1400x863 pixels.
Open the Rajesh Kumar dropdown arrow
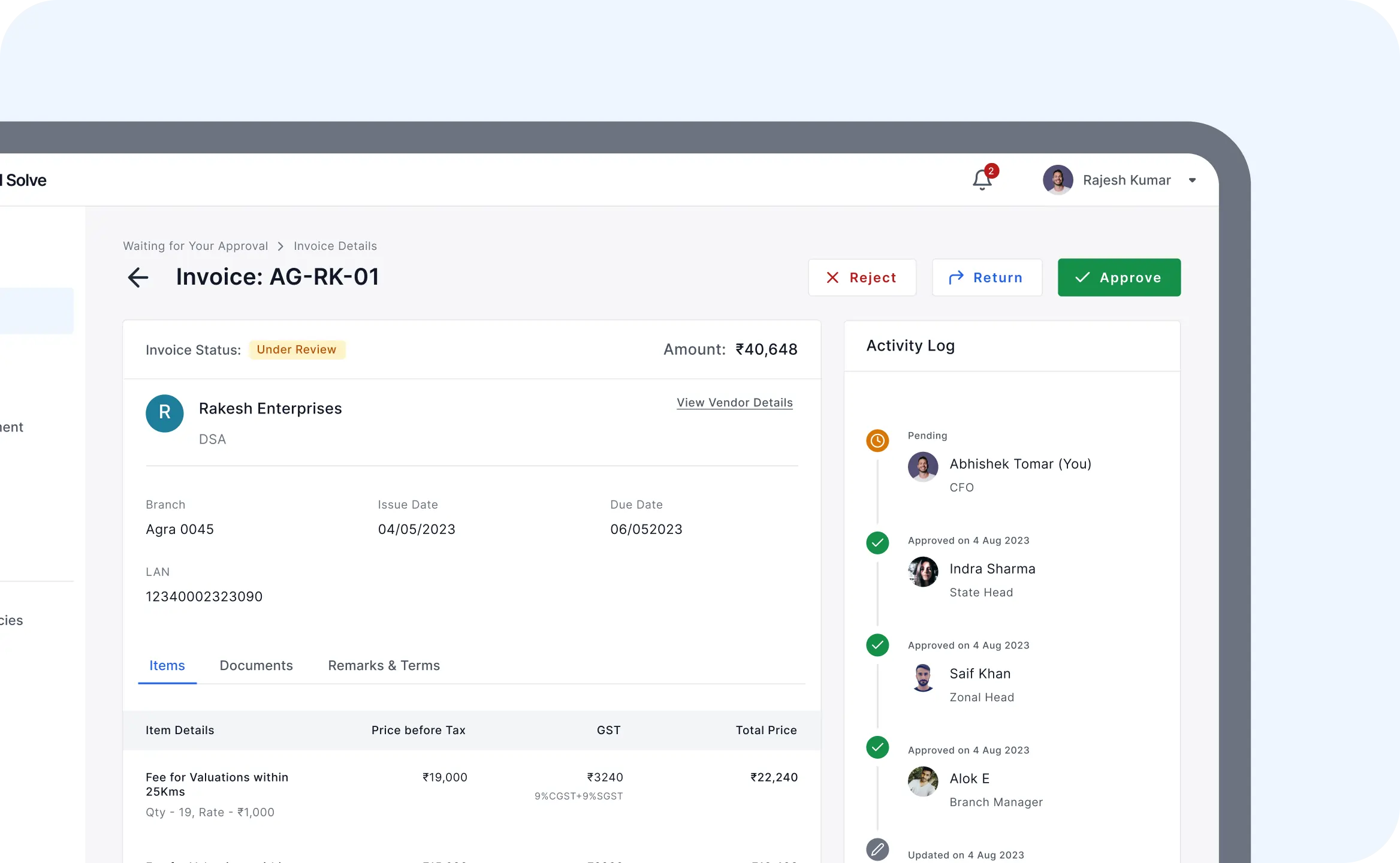(1192, 180)
